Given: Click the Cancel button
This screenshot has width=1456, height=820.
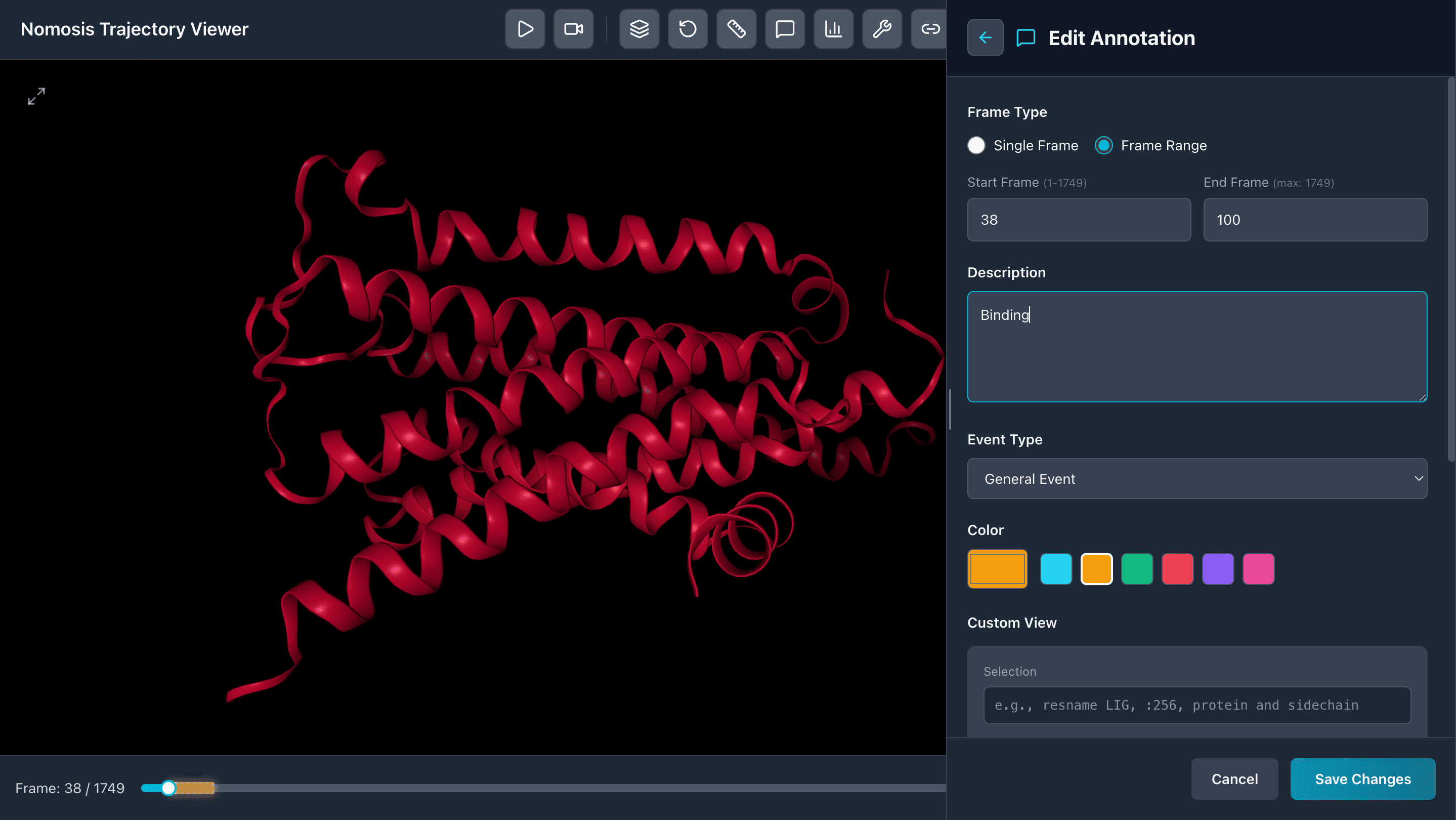Looking at the screenshot, I should tap(1234, 778).
